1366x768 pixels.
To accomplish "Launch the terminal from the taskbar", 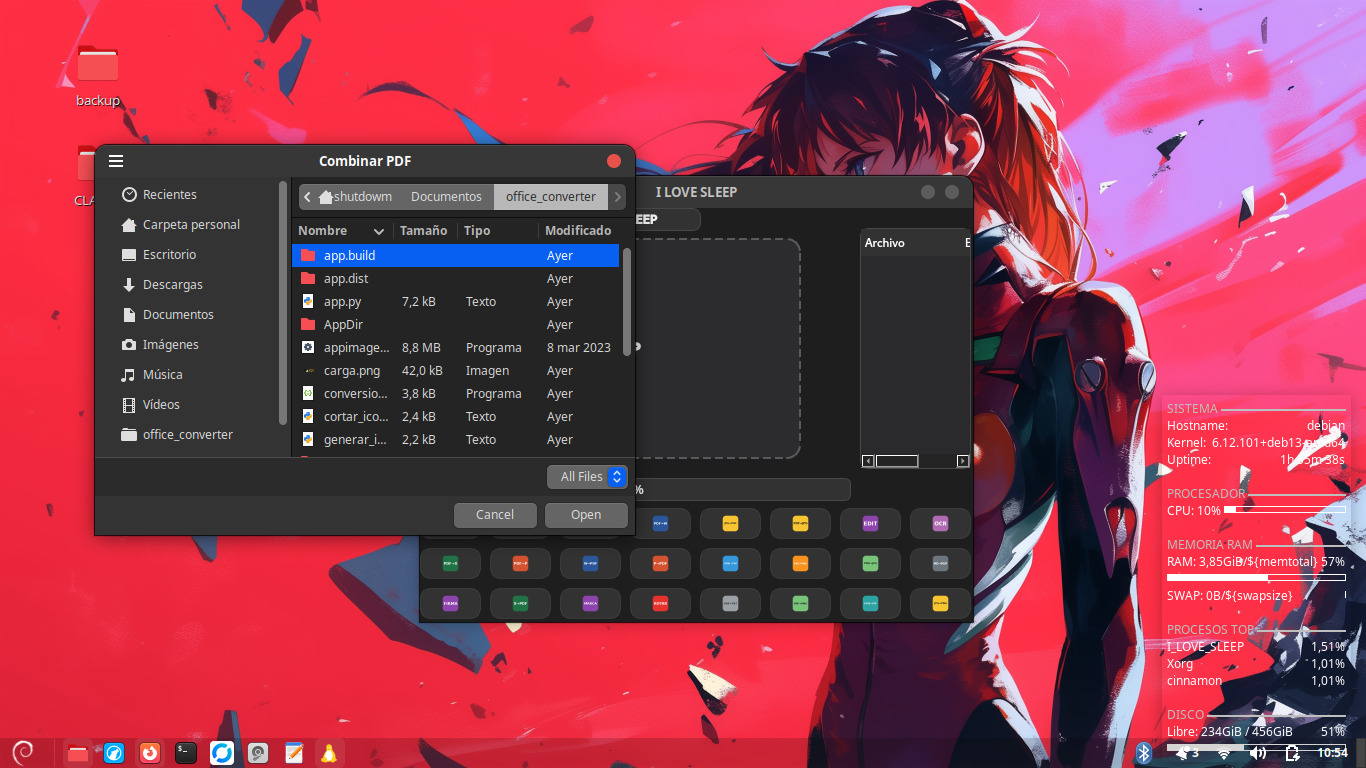I will click(x=186, y=753).
